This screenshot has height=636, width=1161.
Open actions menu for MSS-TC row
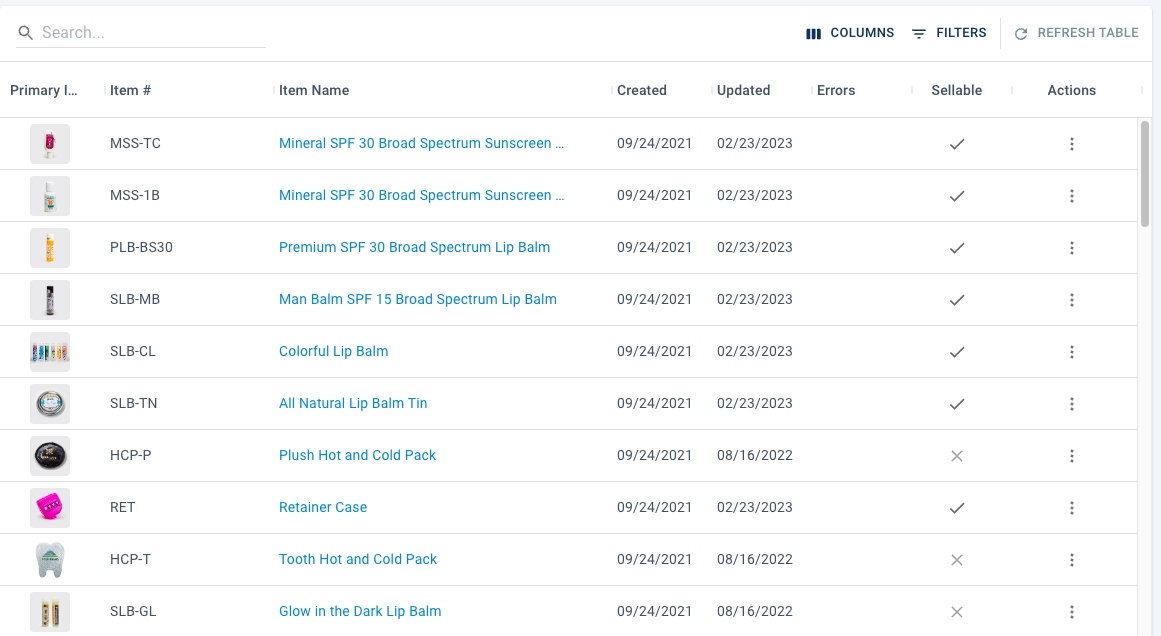(x=1071, y=144)
